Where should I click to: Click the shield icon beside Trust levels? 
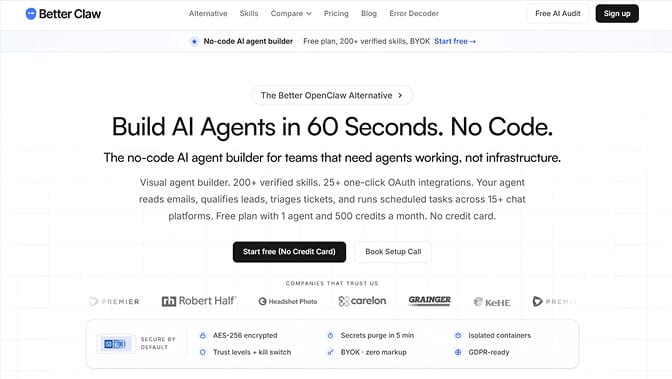203,352
